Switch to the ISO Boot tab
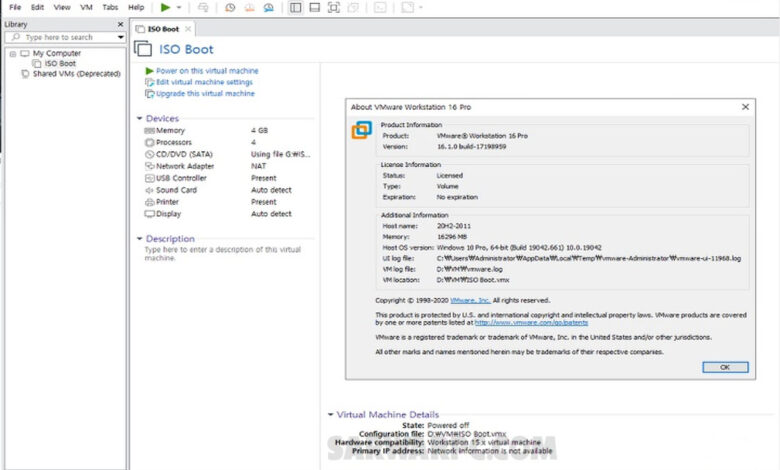 pos(163,29)
